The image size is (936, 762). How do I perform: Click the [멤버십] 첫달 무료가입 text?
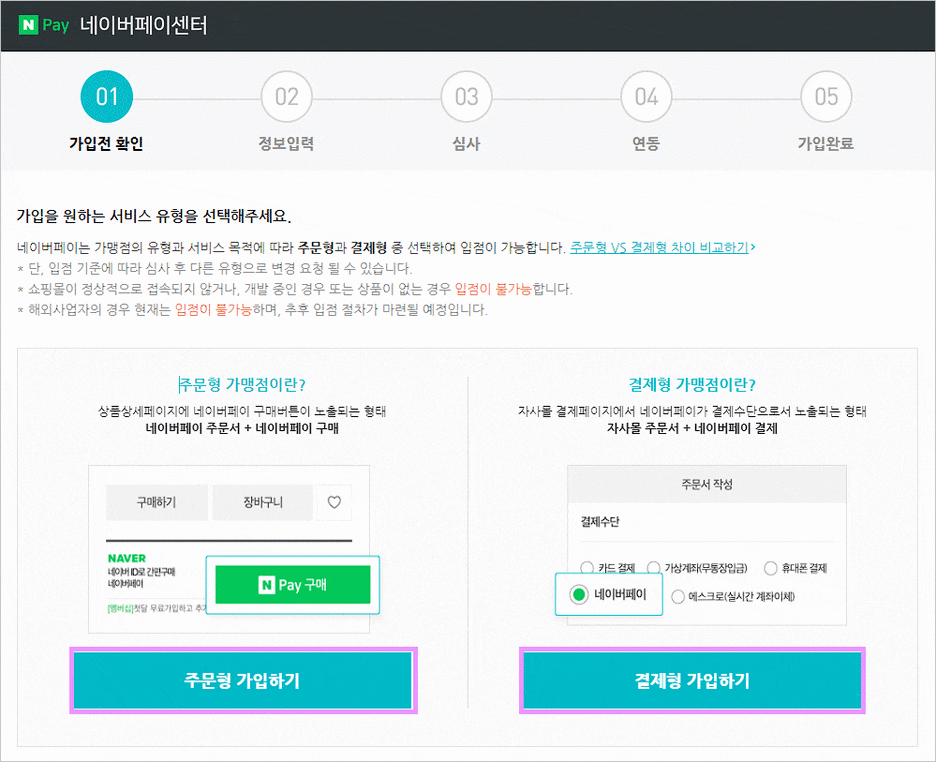click(x=156, y=608)
